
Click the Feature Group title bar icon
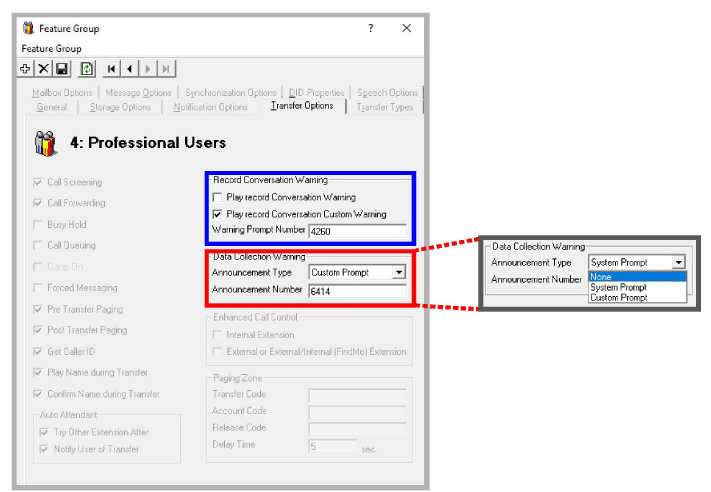tap(28, 28)
